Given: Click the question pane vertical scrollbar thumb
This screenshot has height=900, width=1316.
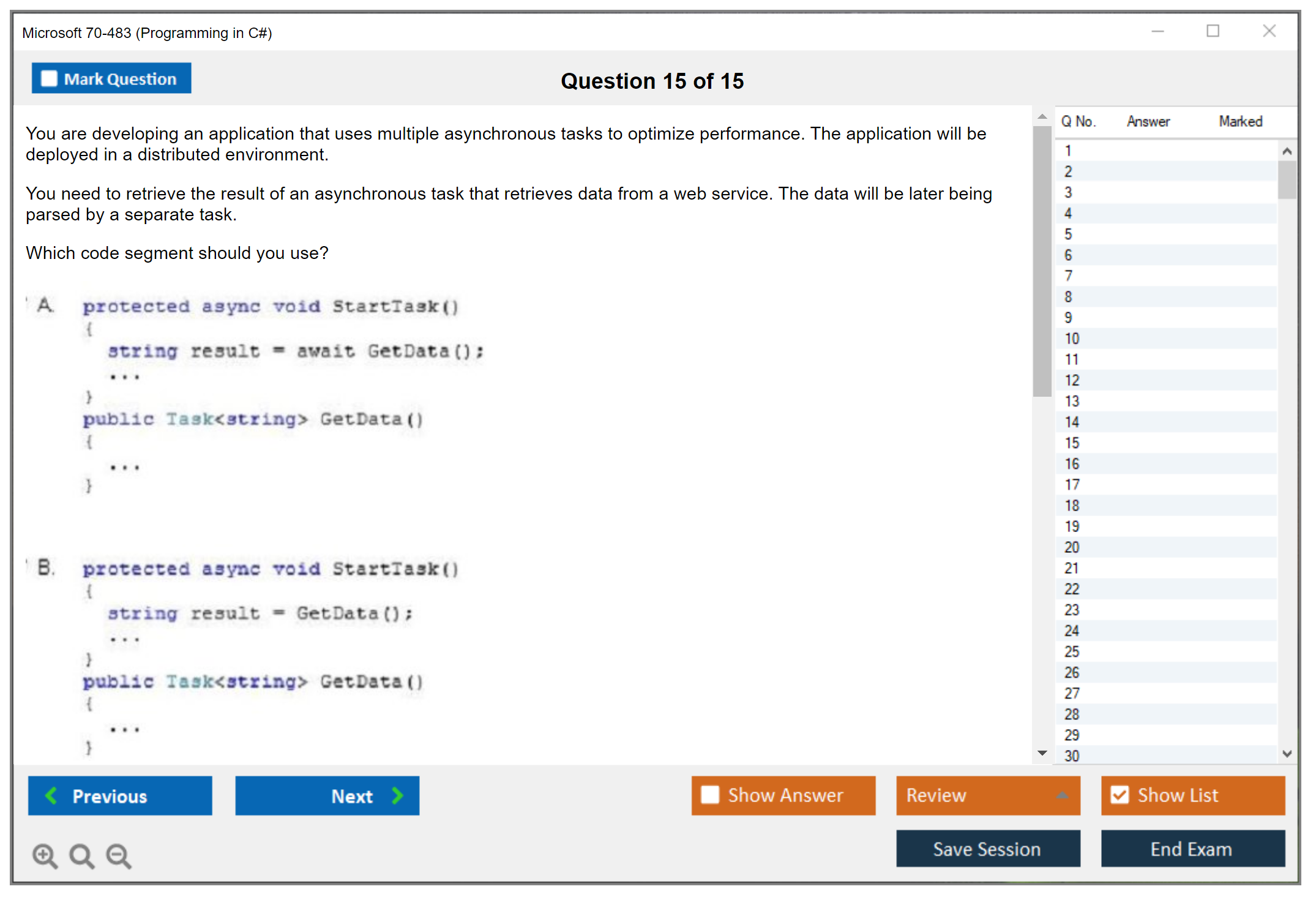Looking at the screenshot, I should 1042,260.
